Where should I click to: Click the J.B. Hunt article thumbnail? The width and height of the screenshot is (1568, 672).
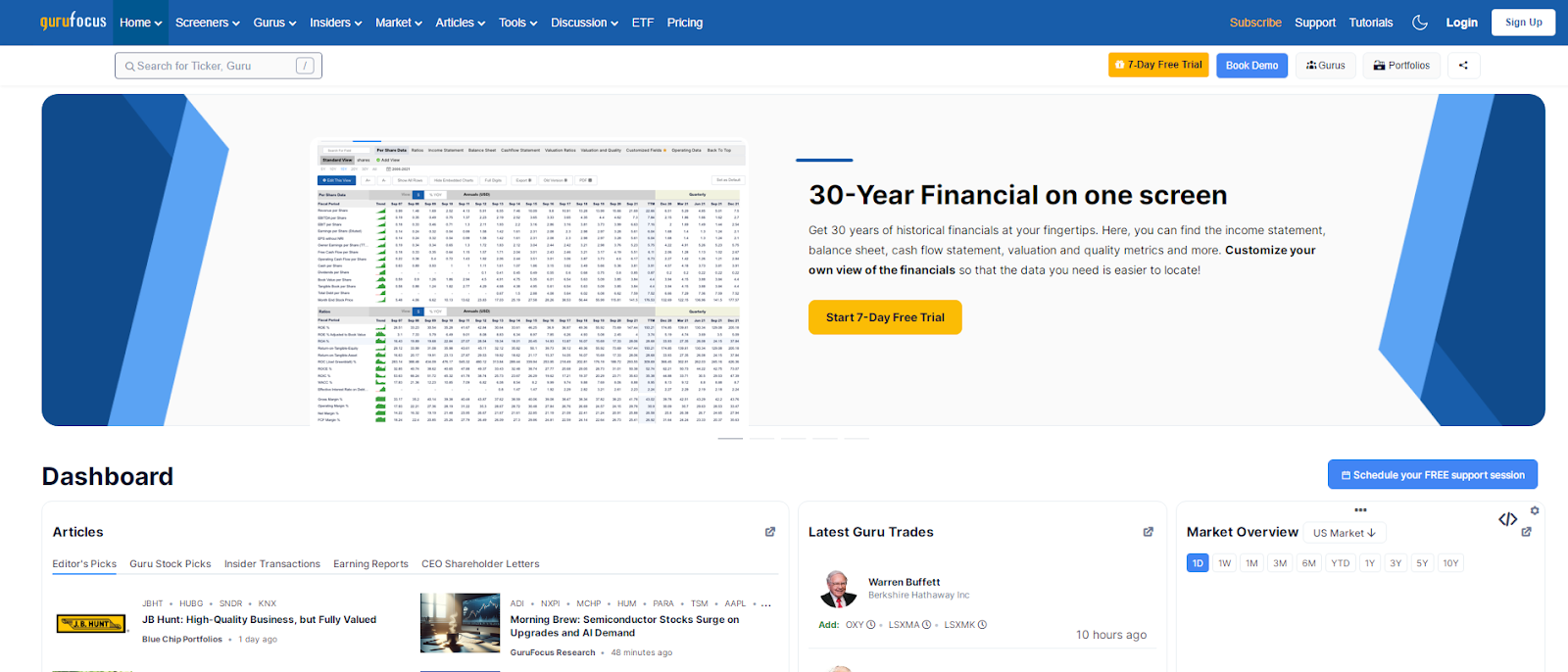(x=91, y=623)
